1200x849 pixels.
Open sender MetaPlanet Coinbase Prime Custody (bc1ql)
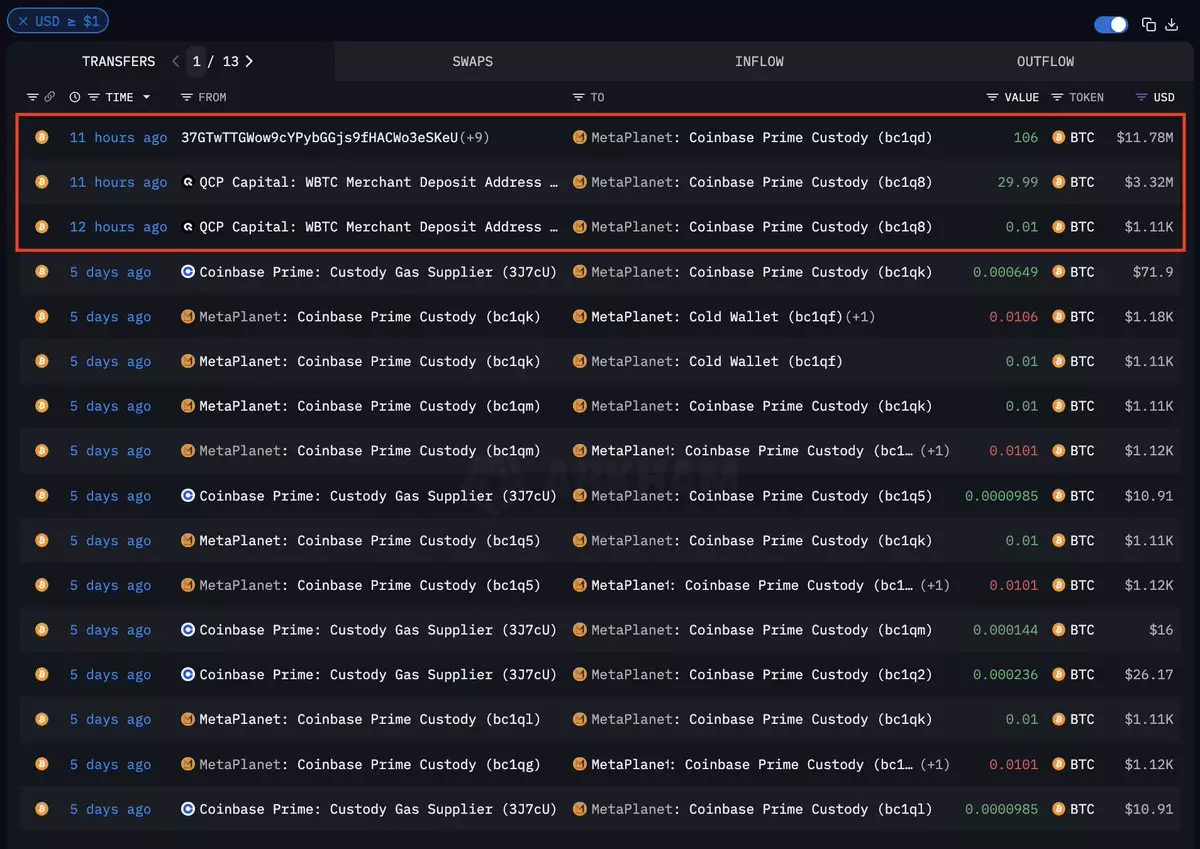[x=370, y=719]
